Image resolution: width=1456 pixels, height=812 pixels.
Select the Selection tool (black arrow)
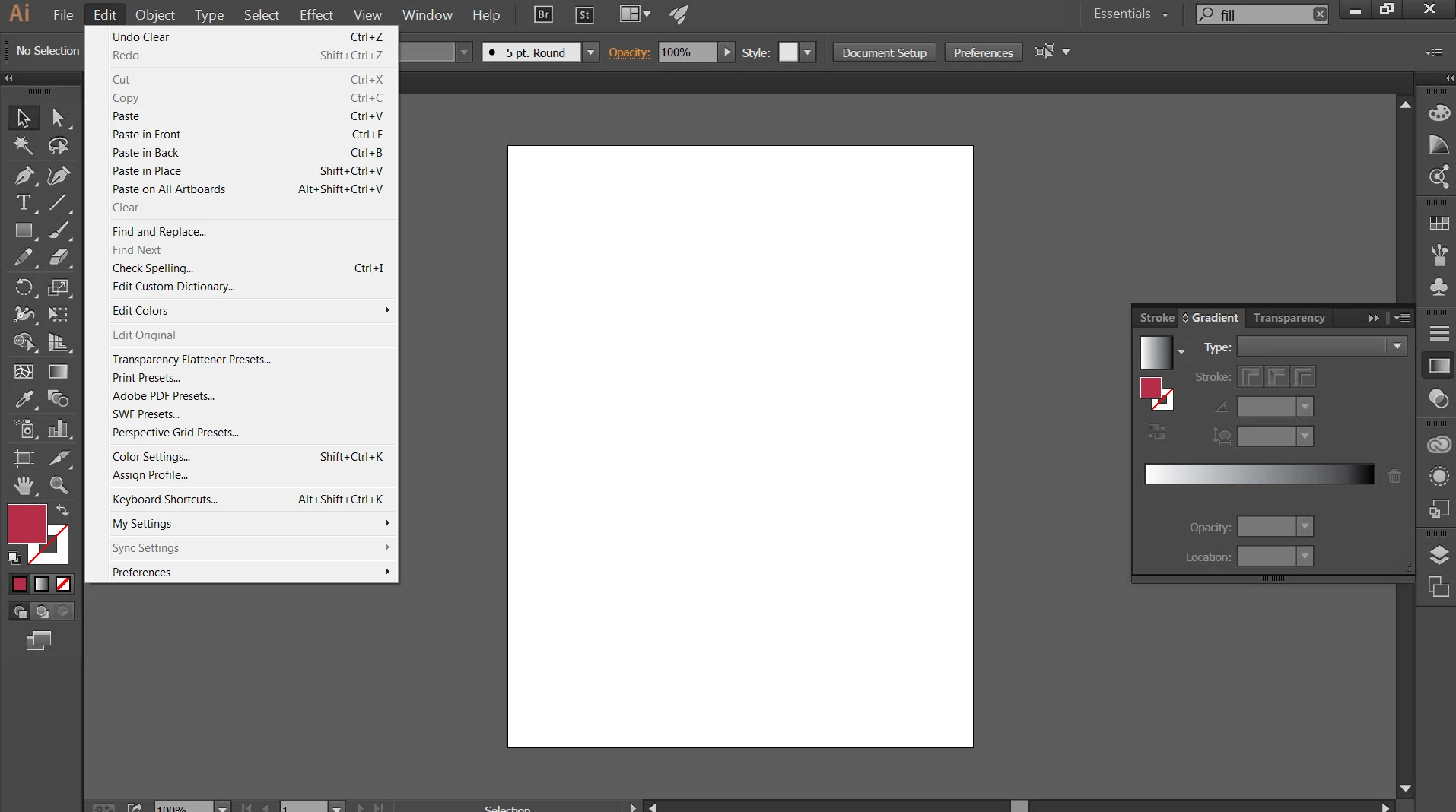[x=24, y=118]
